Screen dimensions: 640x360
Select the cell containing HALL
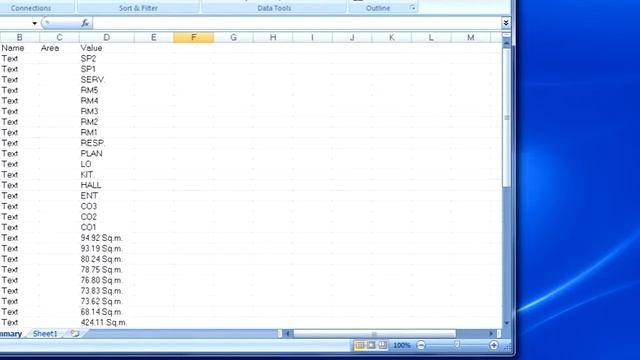pyautogui.click(x=107, y=185)
